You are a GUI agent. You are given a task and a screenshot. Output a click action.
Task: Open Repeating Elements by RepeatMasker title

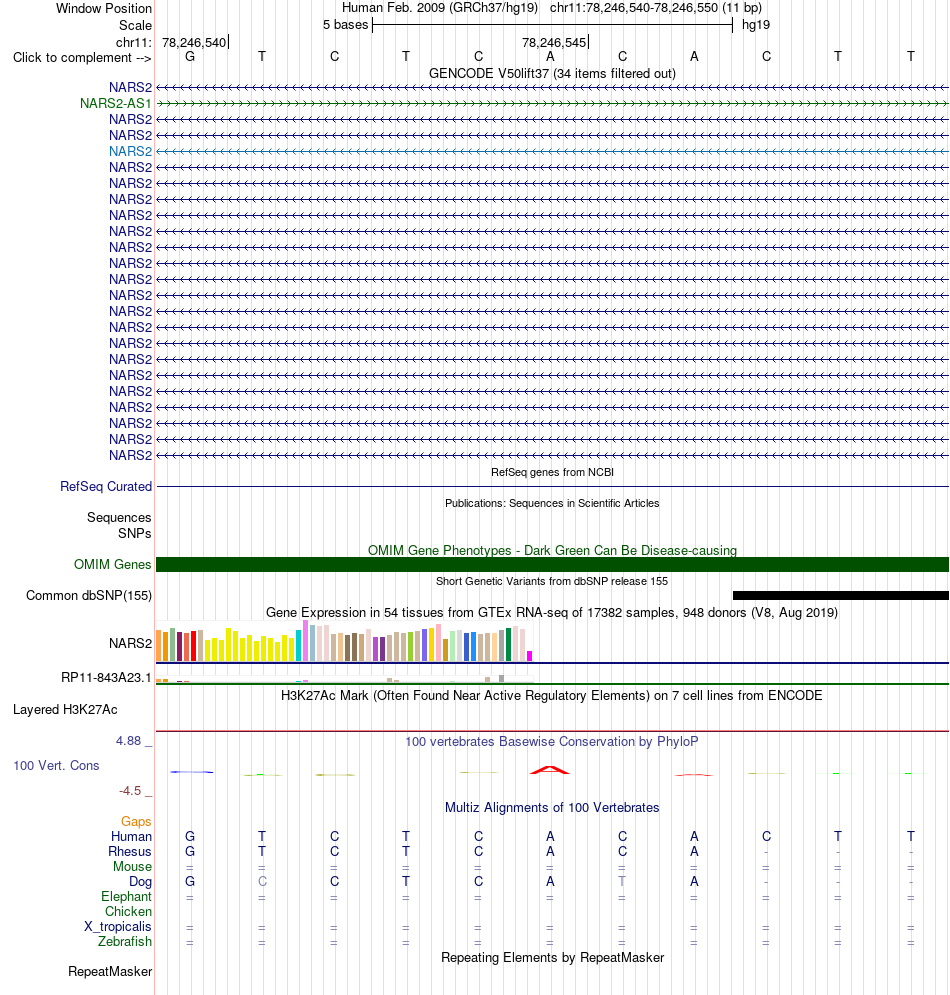click(552, 958)
